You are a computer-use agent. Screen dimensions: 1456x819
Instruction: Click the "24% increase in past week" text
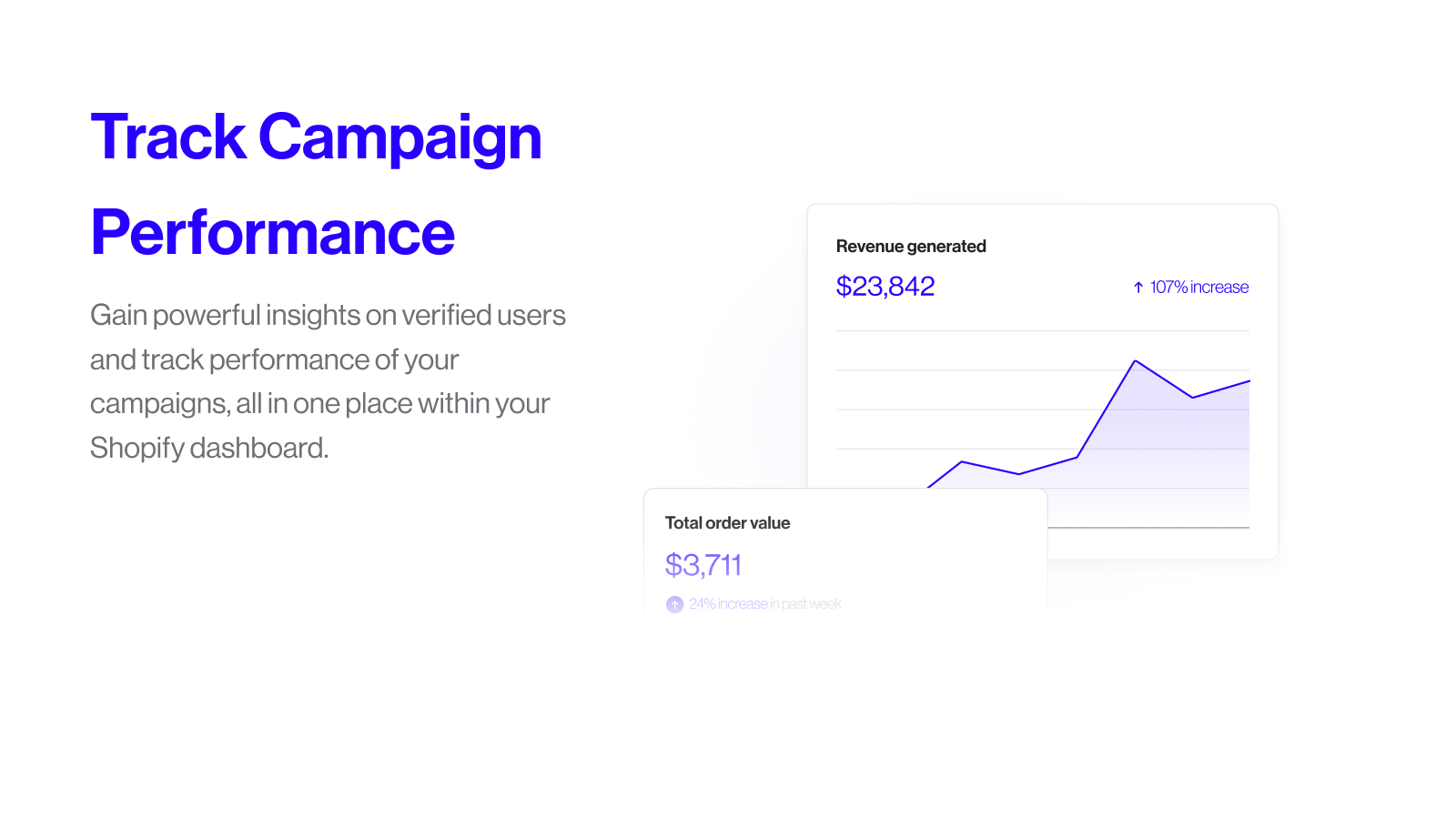[764, 604]
